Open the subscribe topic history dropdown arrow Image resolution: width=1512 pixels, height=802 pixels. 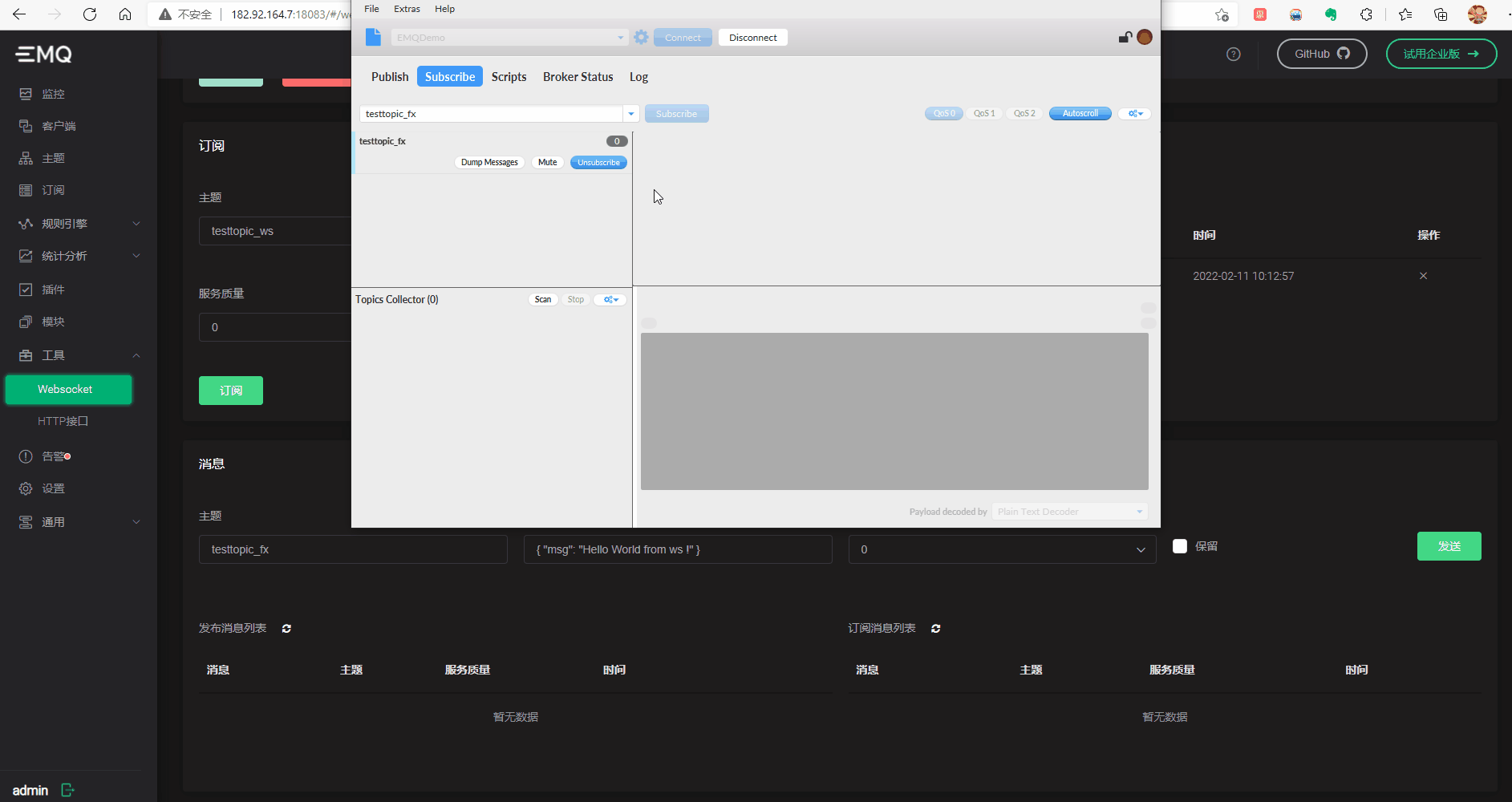coord(631,114)
